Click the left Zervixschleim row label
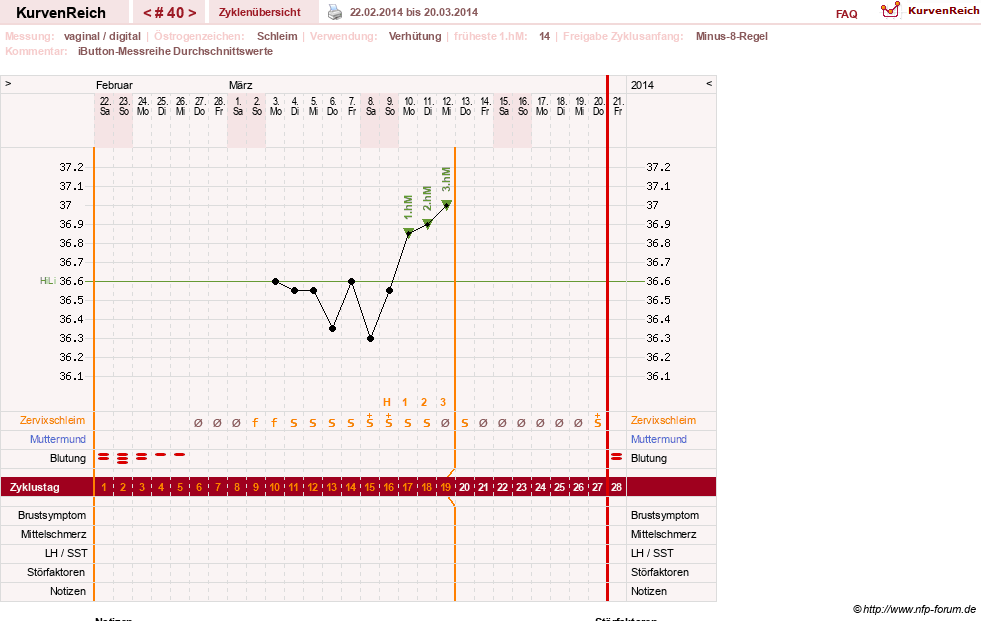The width and height of the screenshot is (981, 621). 52,420
